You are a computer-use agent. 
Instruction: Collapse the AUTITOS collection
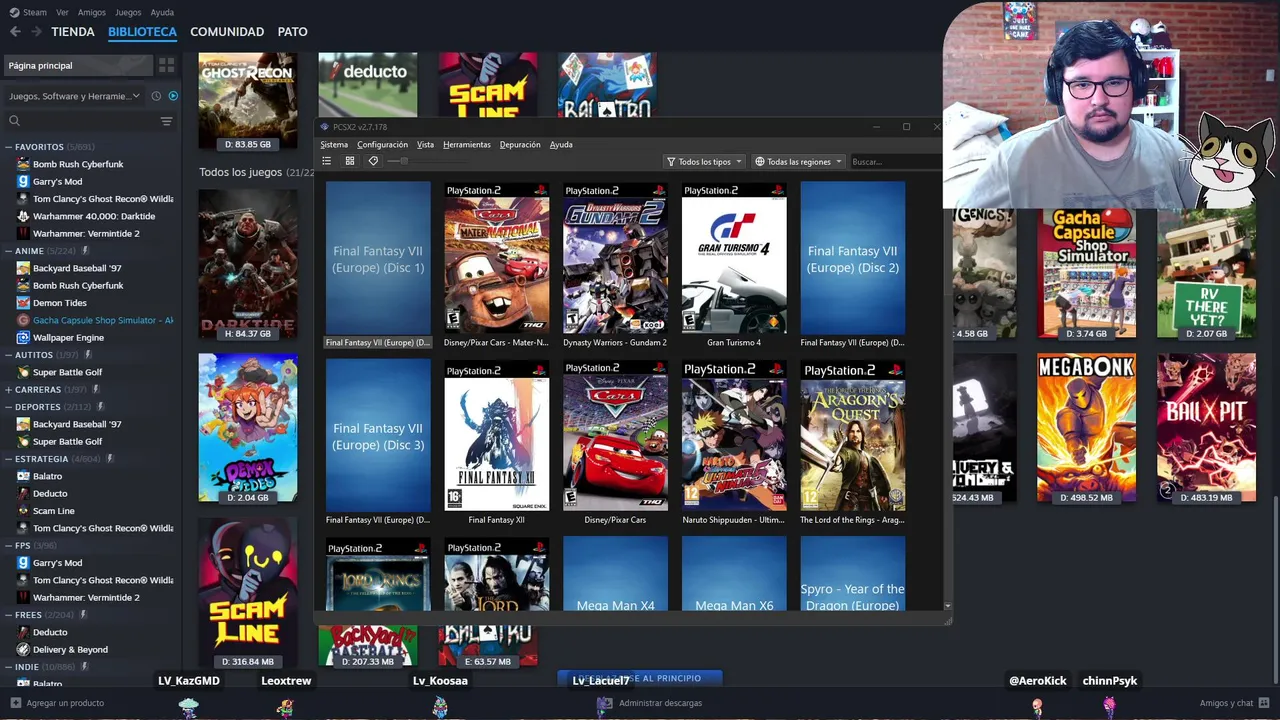pos(8,355)
